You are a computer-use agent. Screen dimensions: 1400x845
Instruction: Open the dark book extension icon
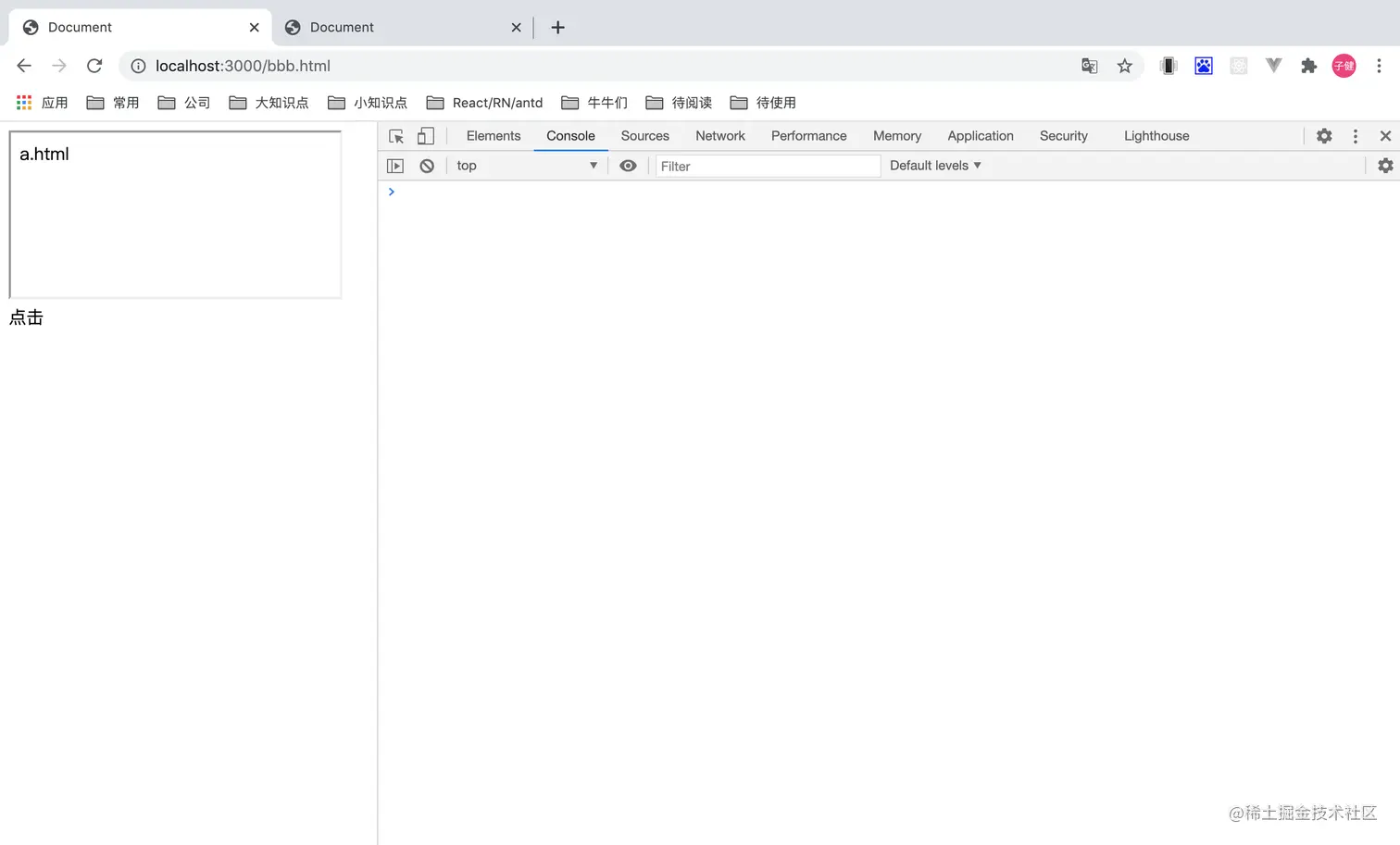(x=1169, y=66)
